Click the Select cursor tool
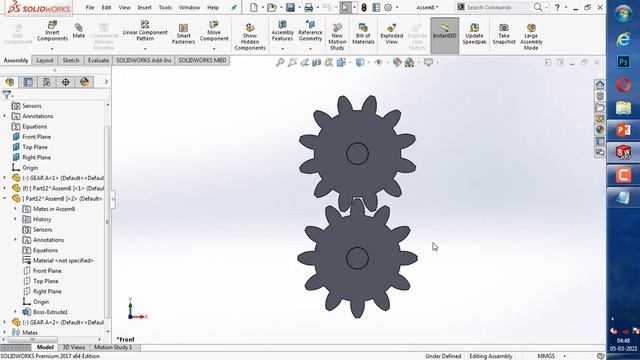640x360 pixels. point(345,7)
